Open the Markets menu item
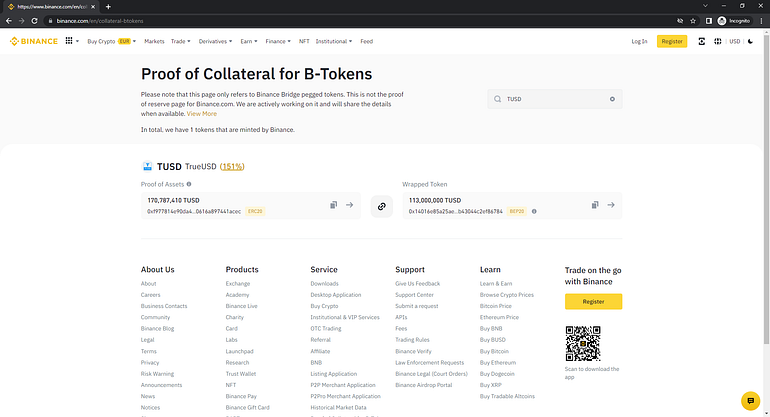Screen dimensions: 770x417 tap(154, 41)
